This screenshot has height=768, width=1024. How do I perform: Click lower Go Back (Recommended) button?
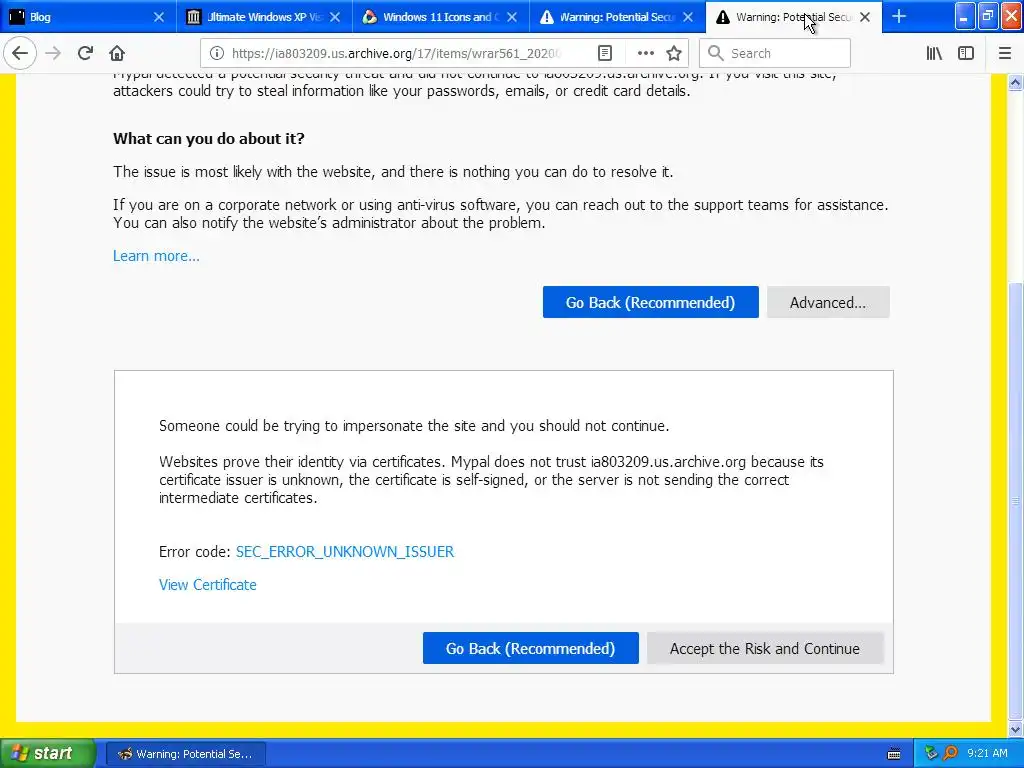tap(530, 648)
